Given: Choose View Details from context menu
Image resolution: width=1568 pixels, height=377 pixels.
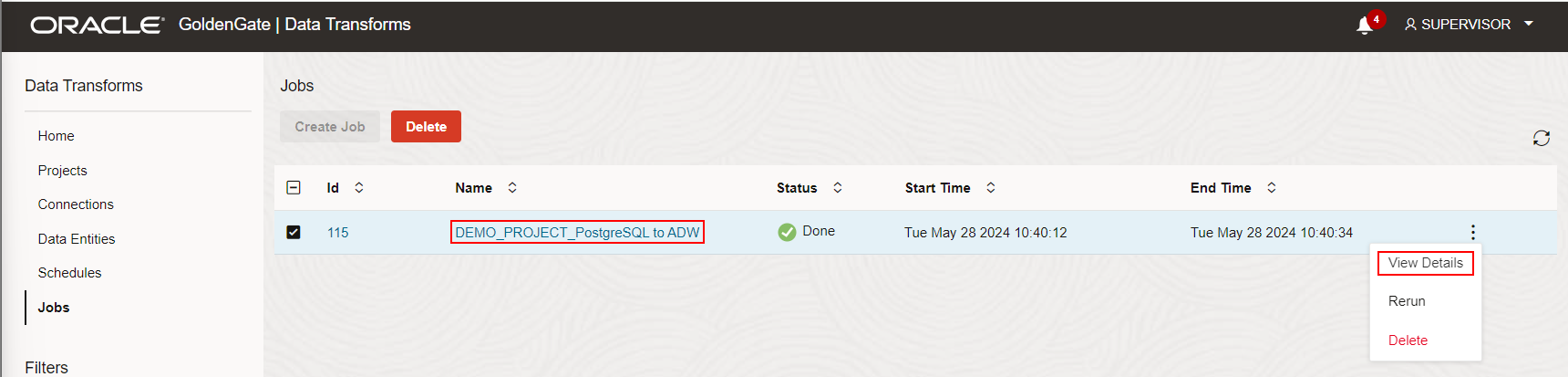Looking at the screenshot, I should 1425,263.
